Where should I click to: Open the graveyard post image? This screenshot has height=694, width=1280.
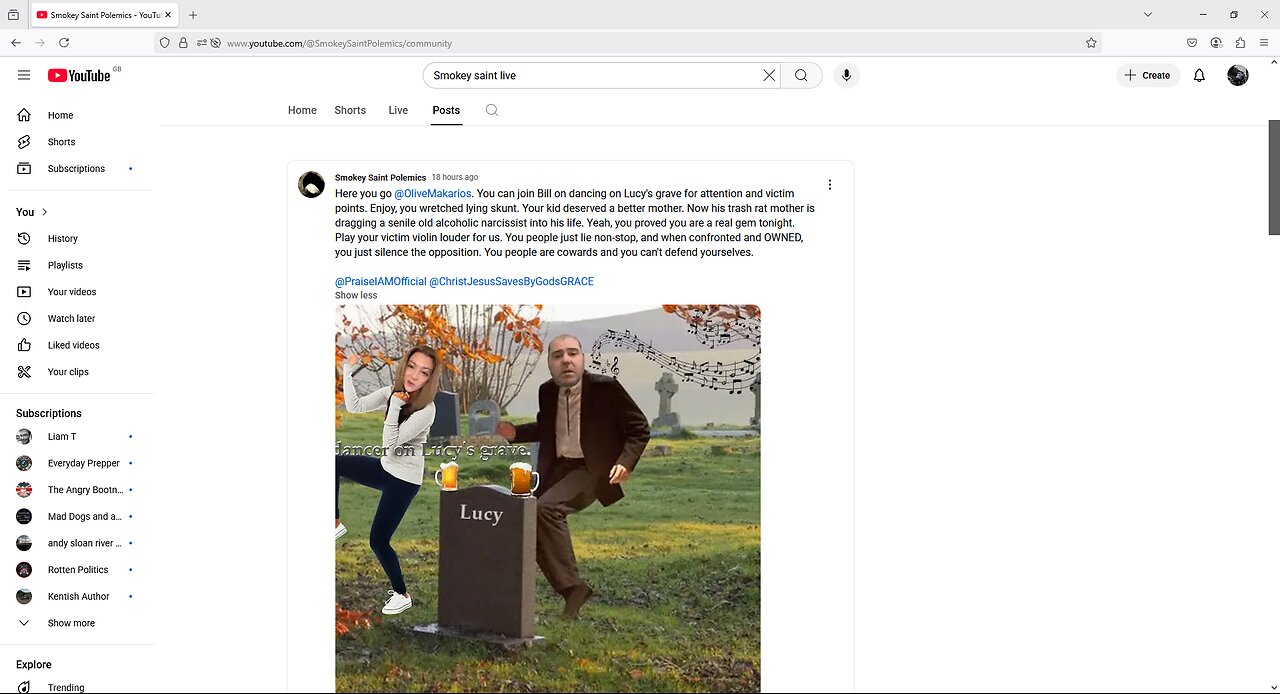pyautogui.click(x=548, y=499)
